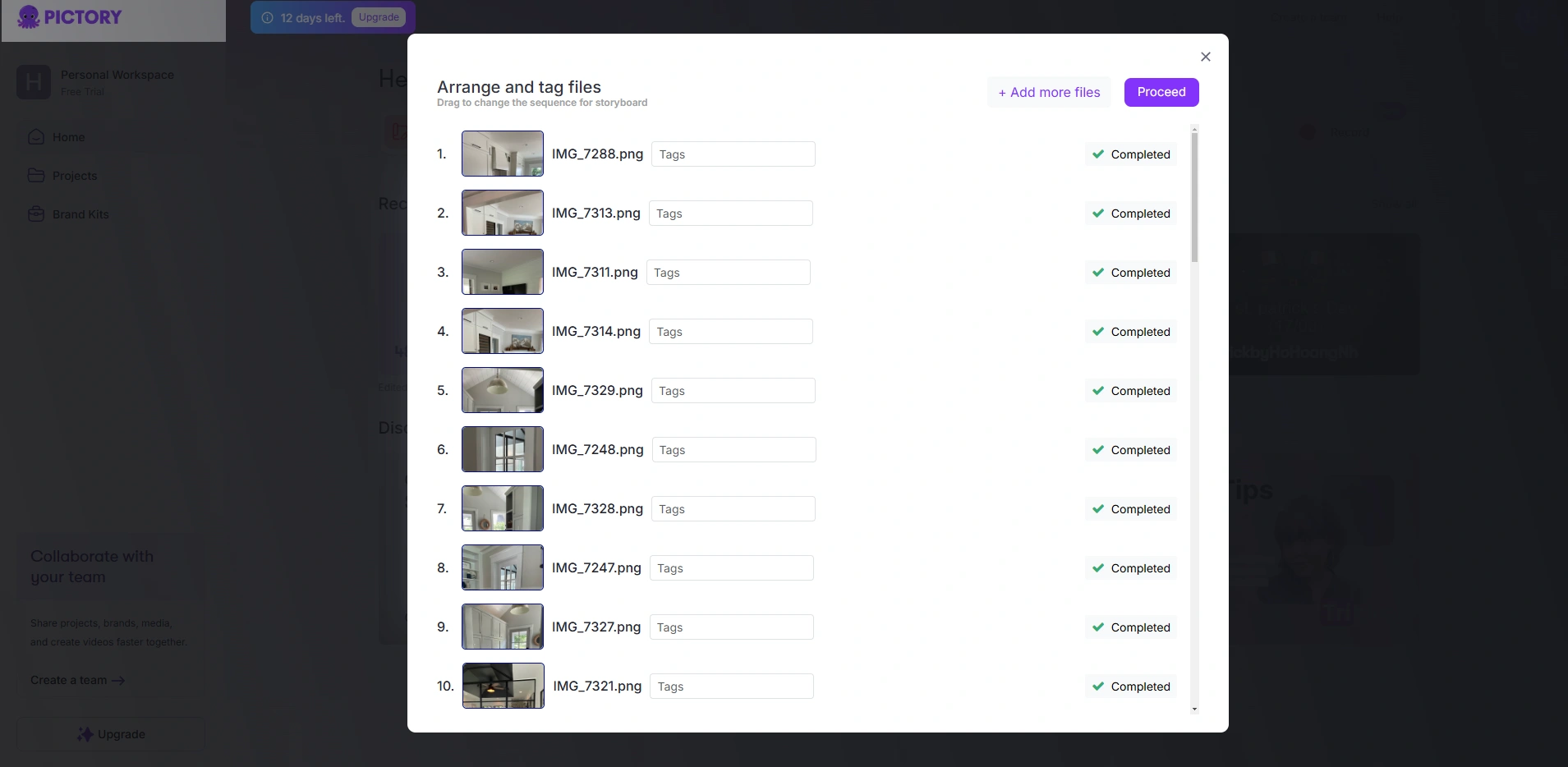The image size is (1568, 767).
Task: Click the Personal Workspace avatar
Action: 34,82
